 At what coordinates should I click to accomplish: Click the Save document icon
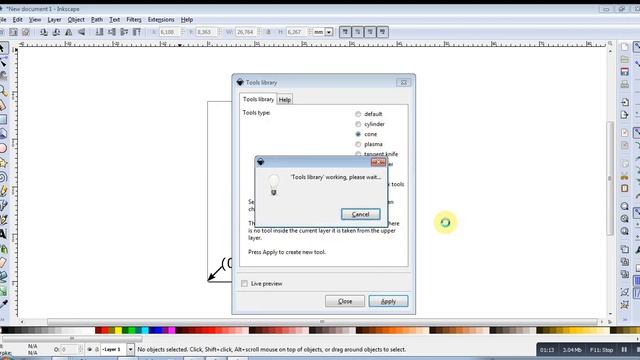[624, 72]
